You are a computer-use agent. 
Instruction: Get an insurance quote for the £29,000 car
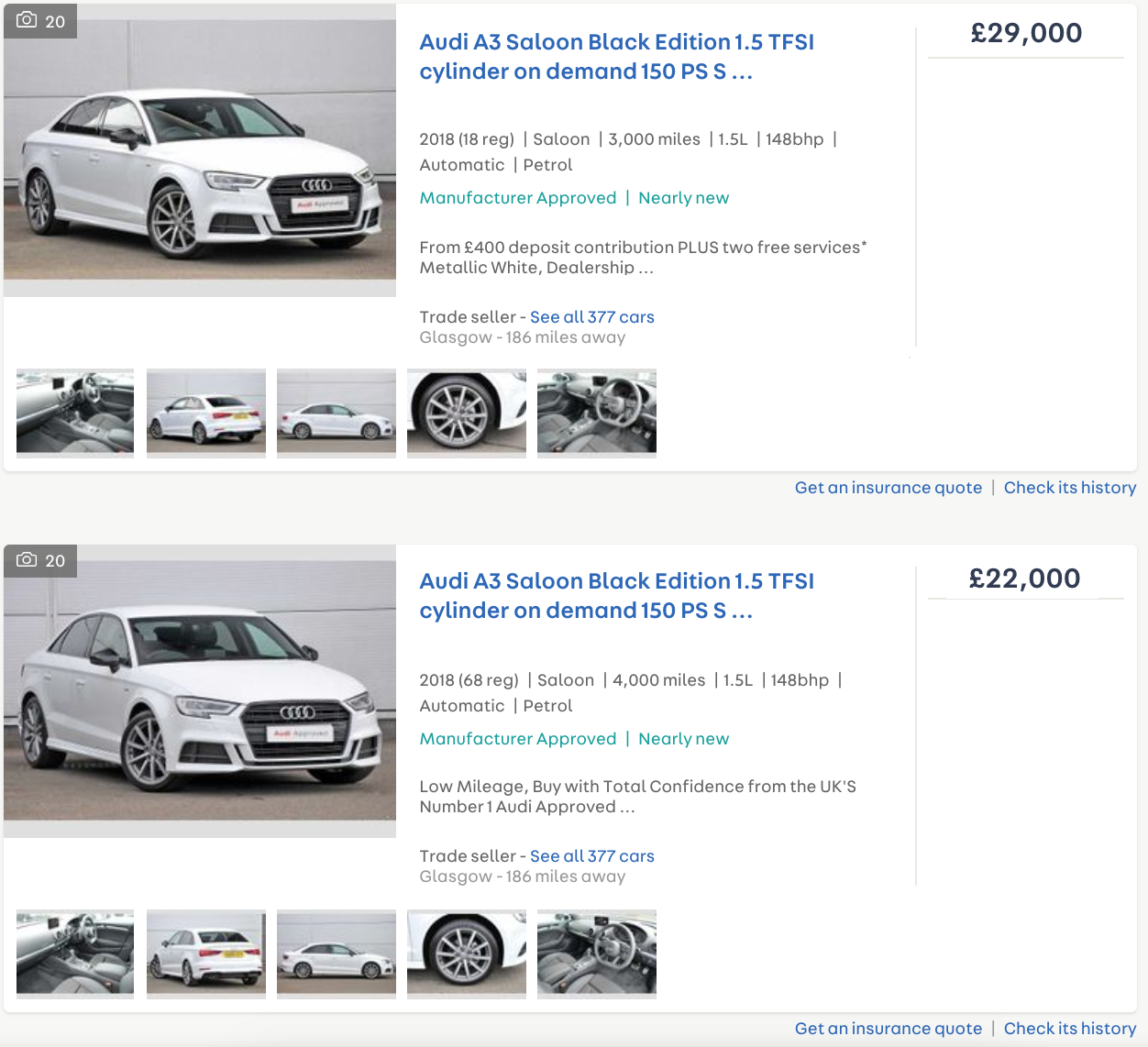[889, 488]
